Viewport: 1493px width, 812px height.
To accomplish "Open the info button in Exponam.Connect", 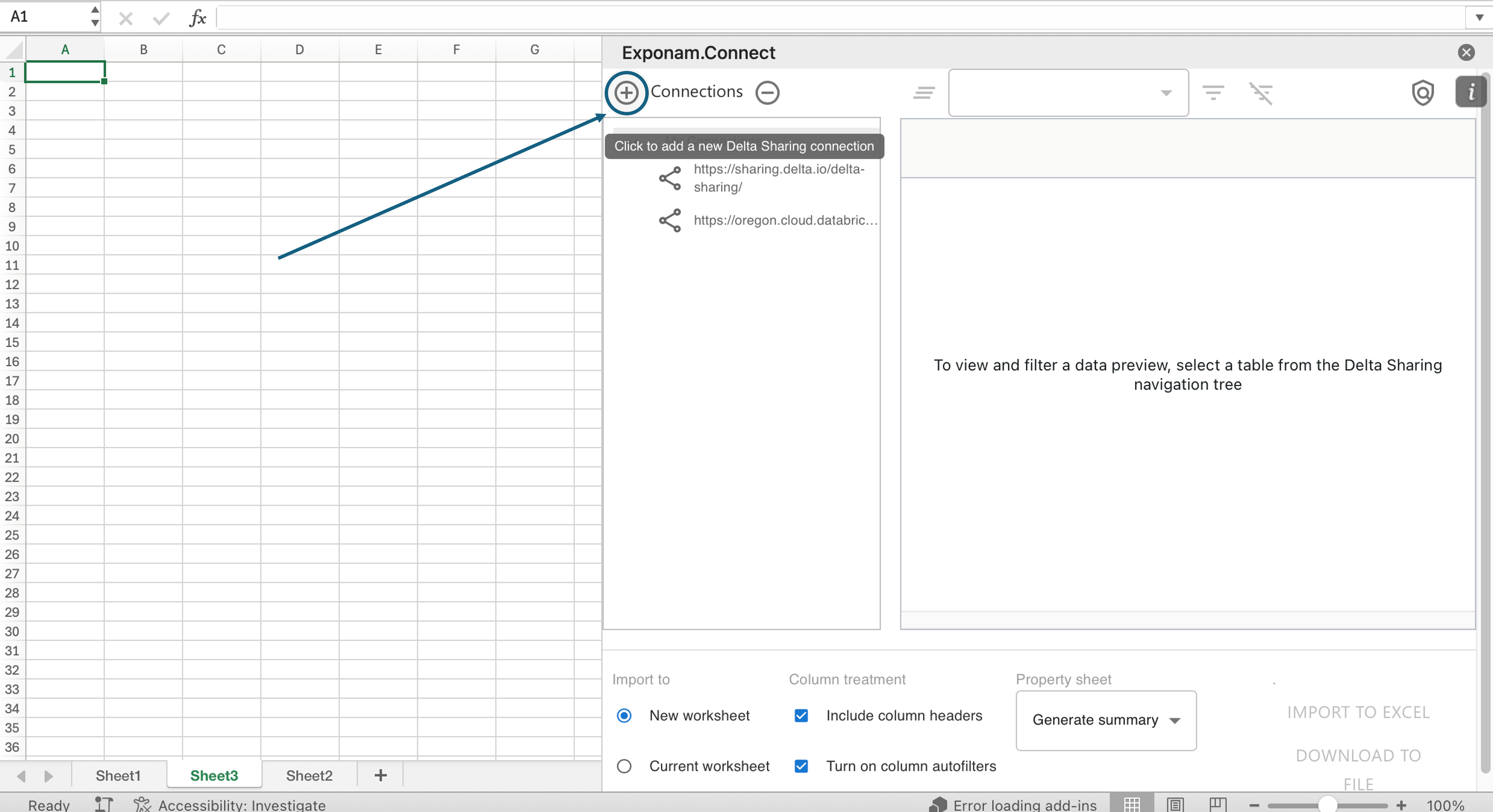I will (x=1470, y=92).
